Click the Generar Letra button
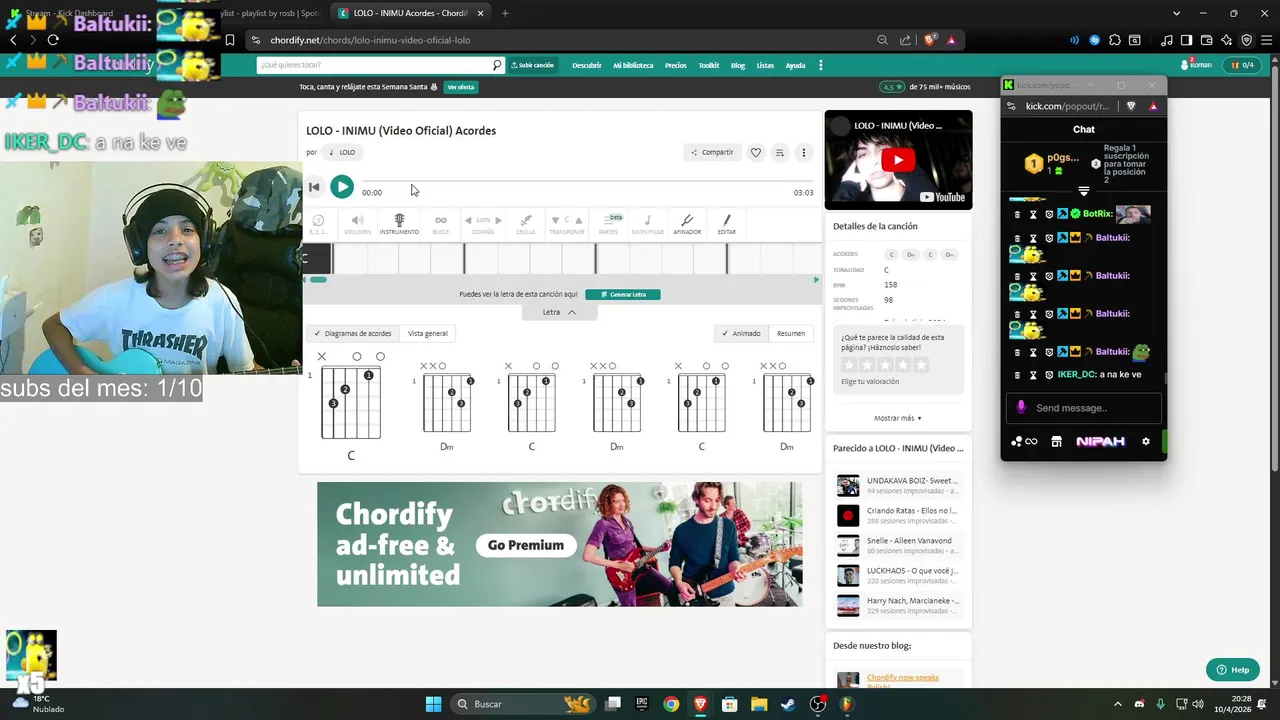This screenshot has width=1280, height=720. point(623,294)
